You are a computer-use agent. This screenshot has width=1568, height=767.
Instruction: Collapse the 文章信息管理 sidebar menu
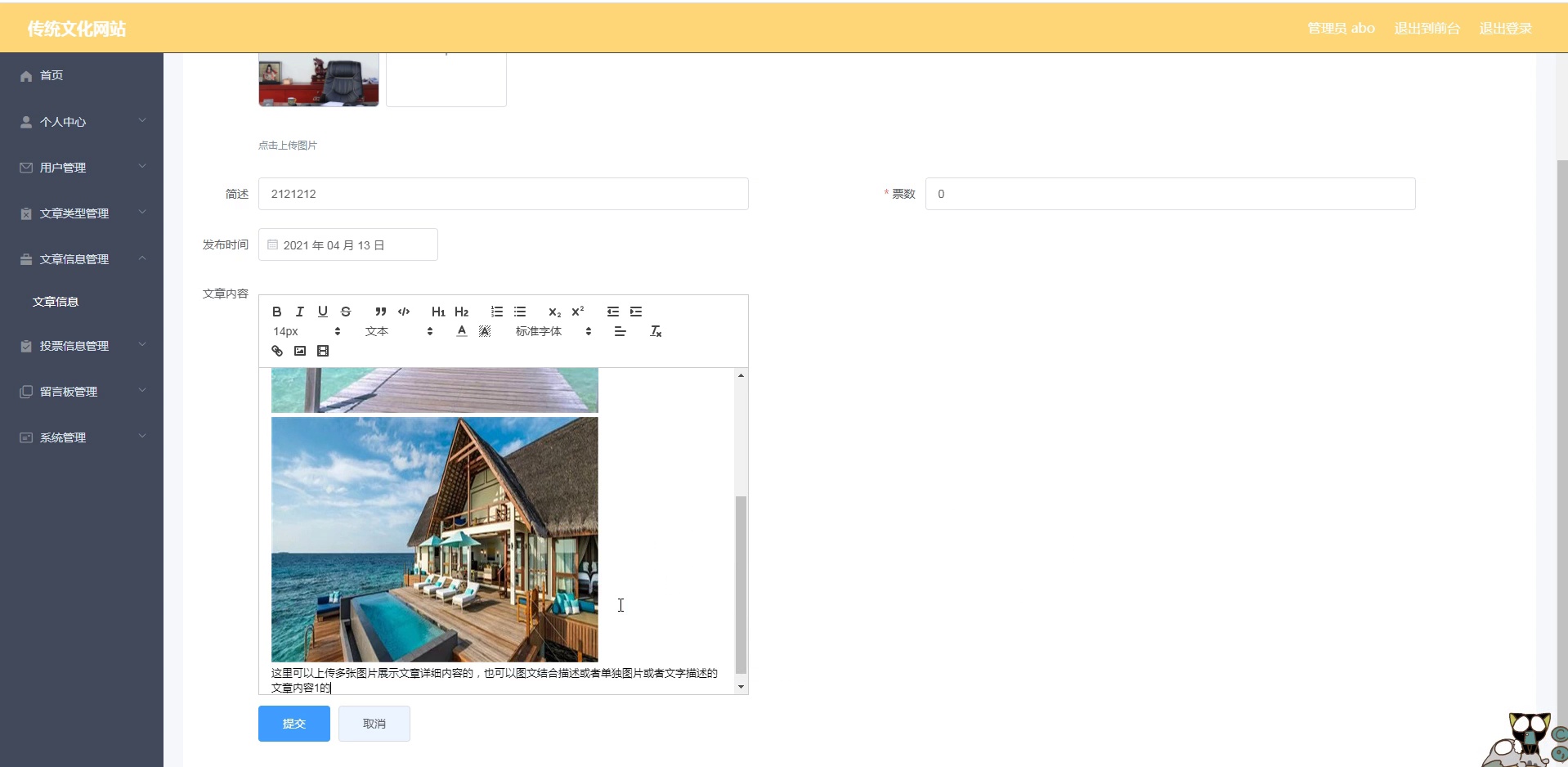(x=82, y=259)
